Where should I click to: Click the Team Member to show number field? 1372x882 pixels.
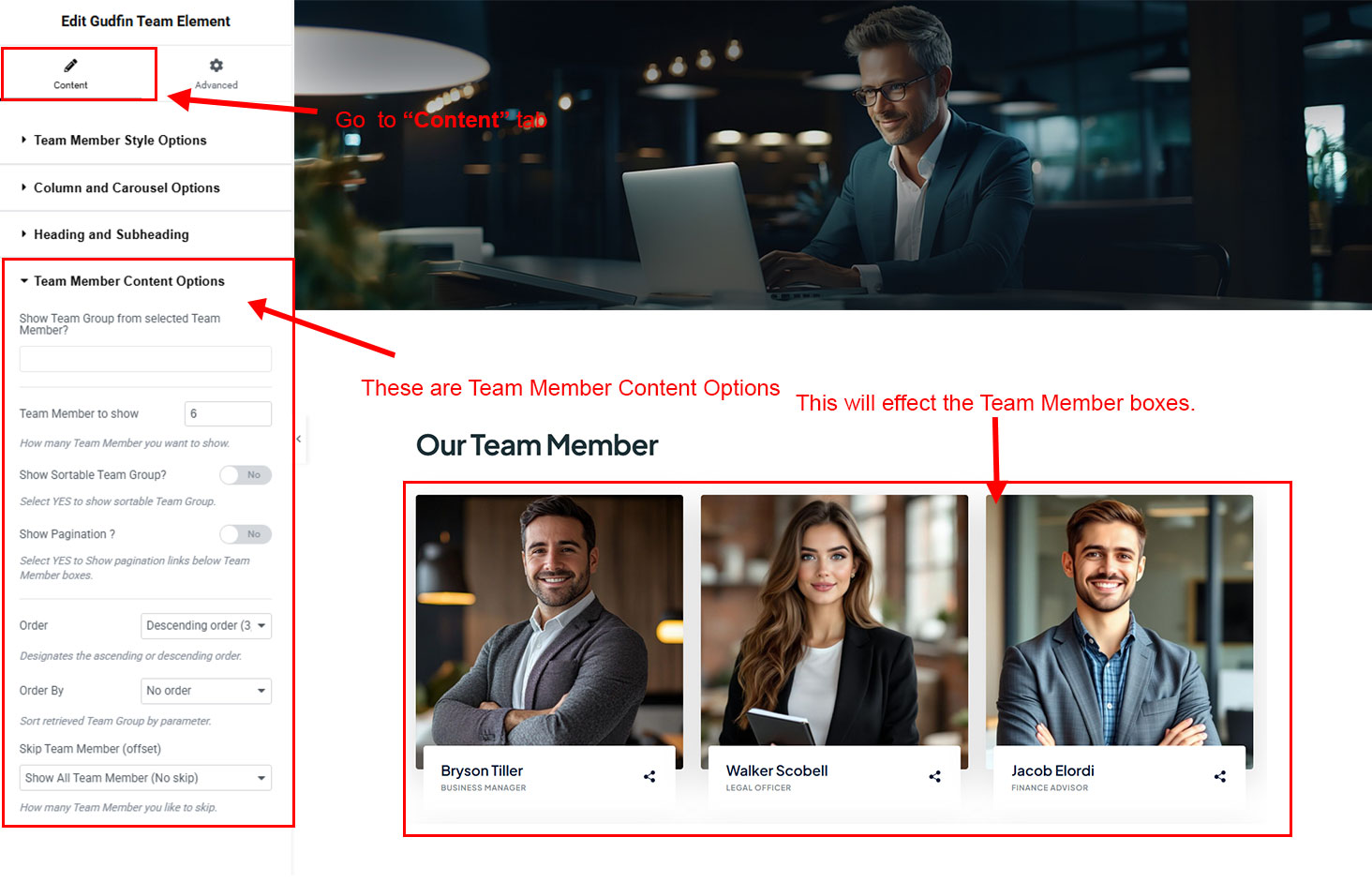click(228, 413)
